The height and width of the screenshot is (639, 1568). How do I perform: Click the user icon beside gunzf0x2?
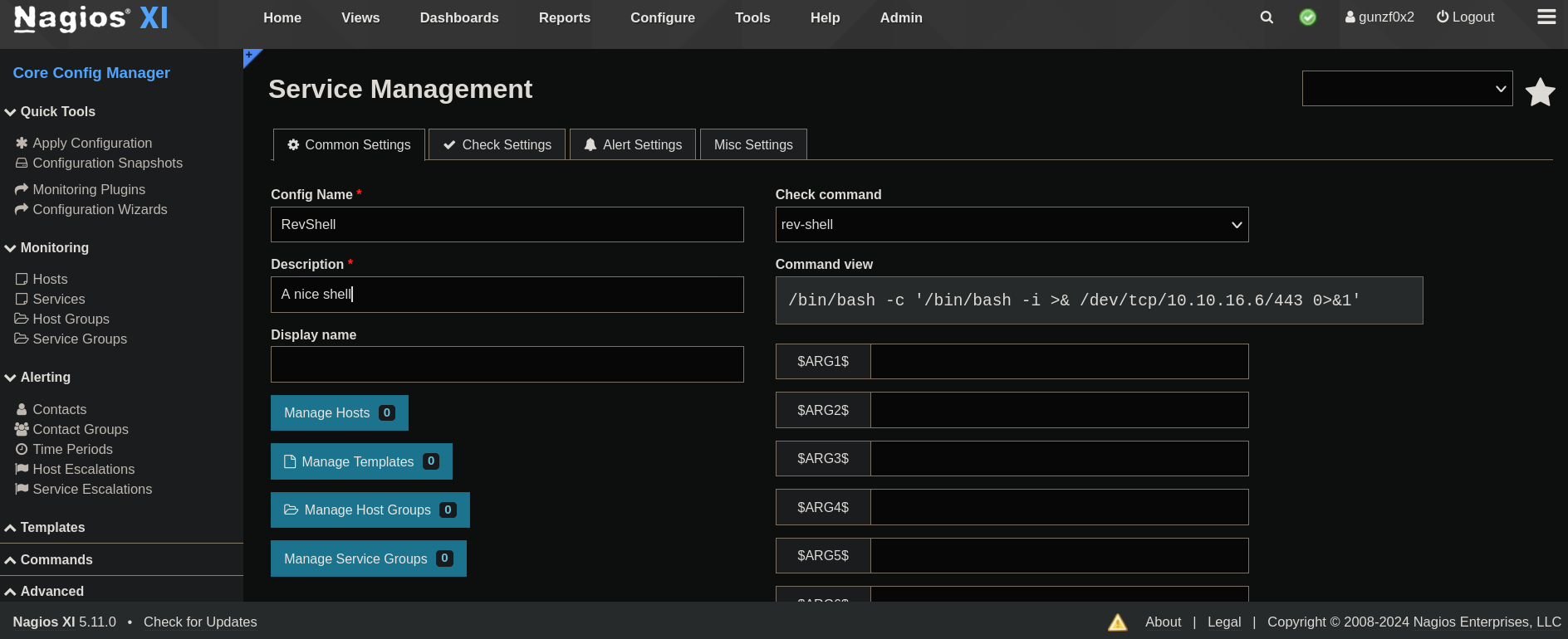pyautogui.click(x=1350, y=17)
